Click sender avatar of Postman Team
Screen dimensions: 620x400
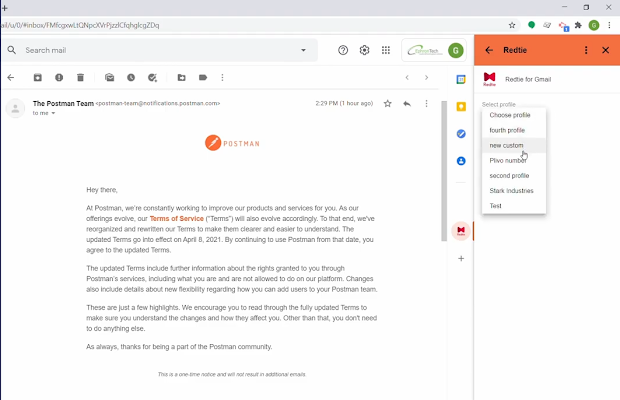point(15,108)
